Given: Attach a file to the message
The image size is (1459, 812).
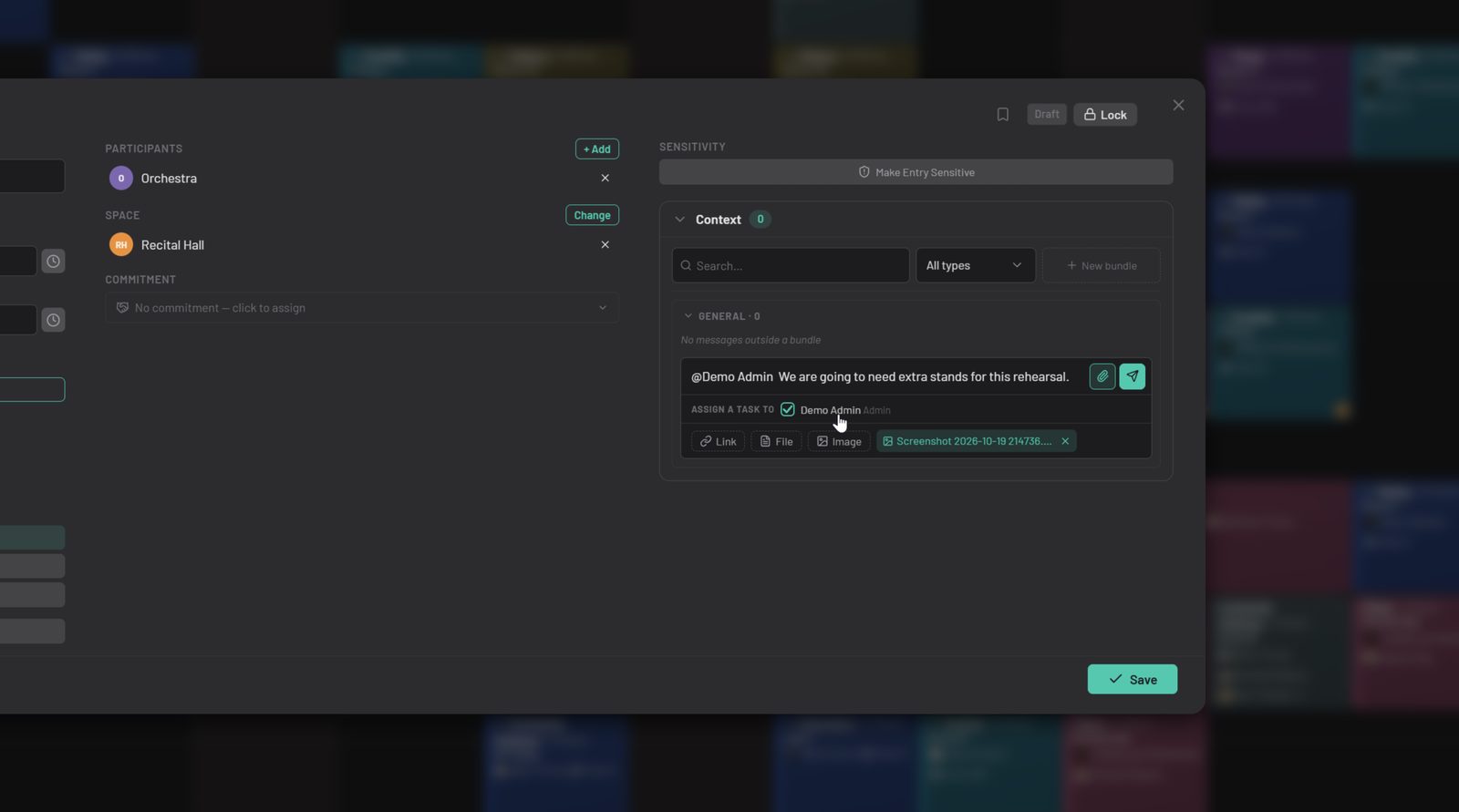Looking at the screenshot, I should tap(776, 441).
